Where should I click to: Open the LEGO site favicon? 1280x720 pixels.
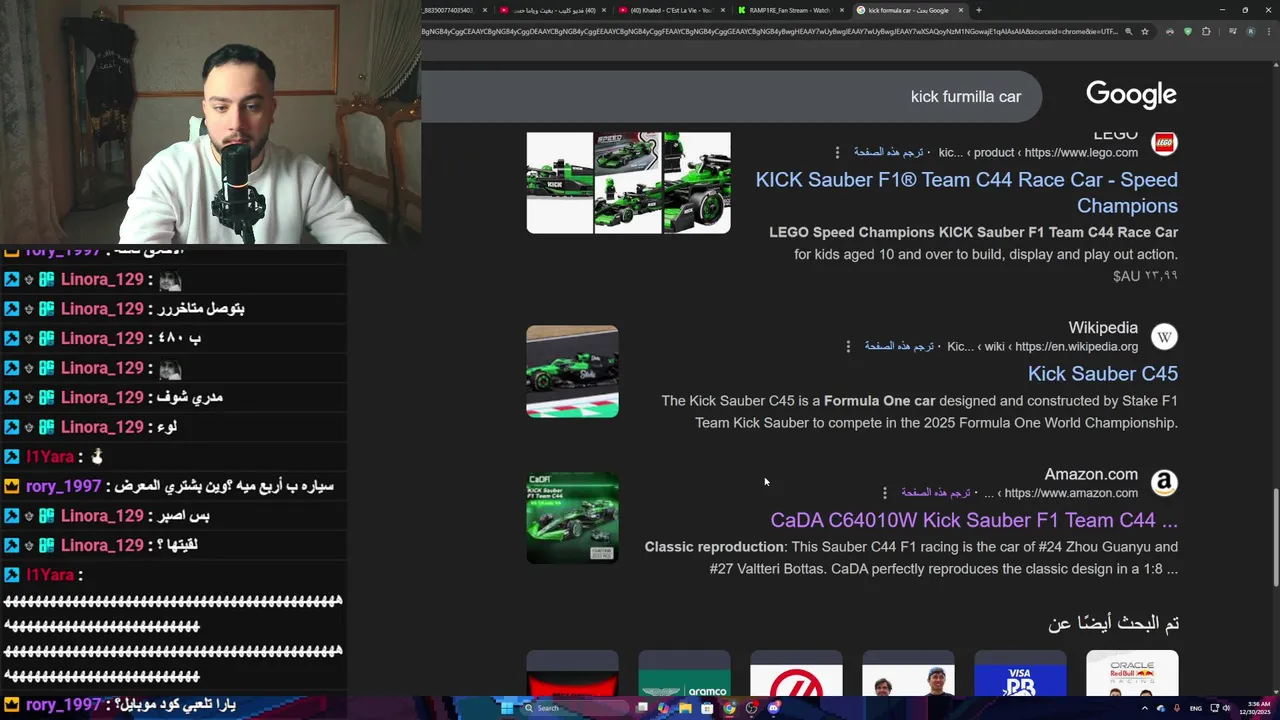pos(1164,143)
